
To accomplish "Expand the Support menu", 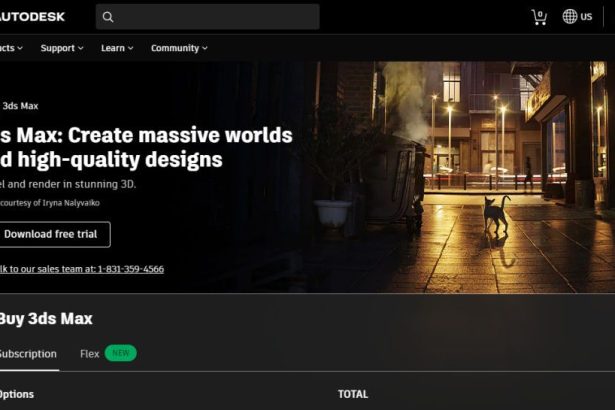I will [x=62, y=48].
